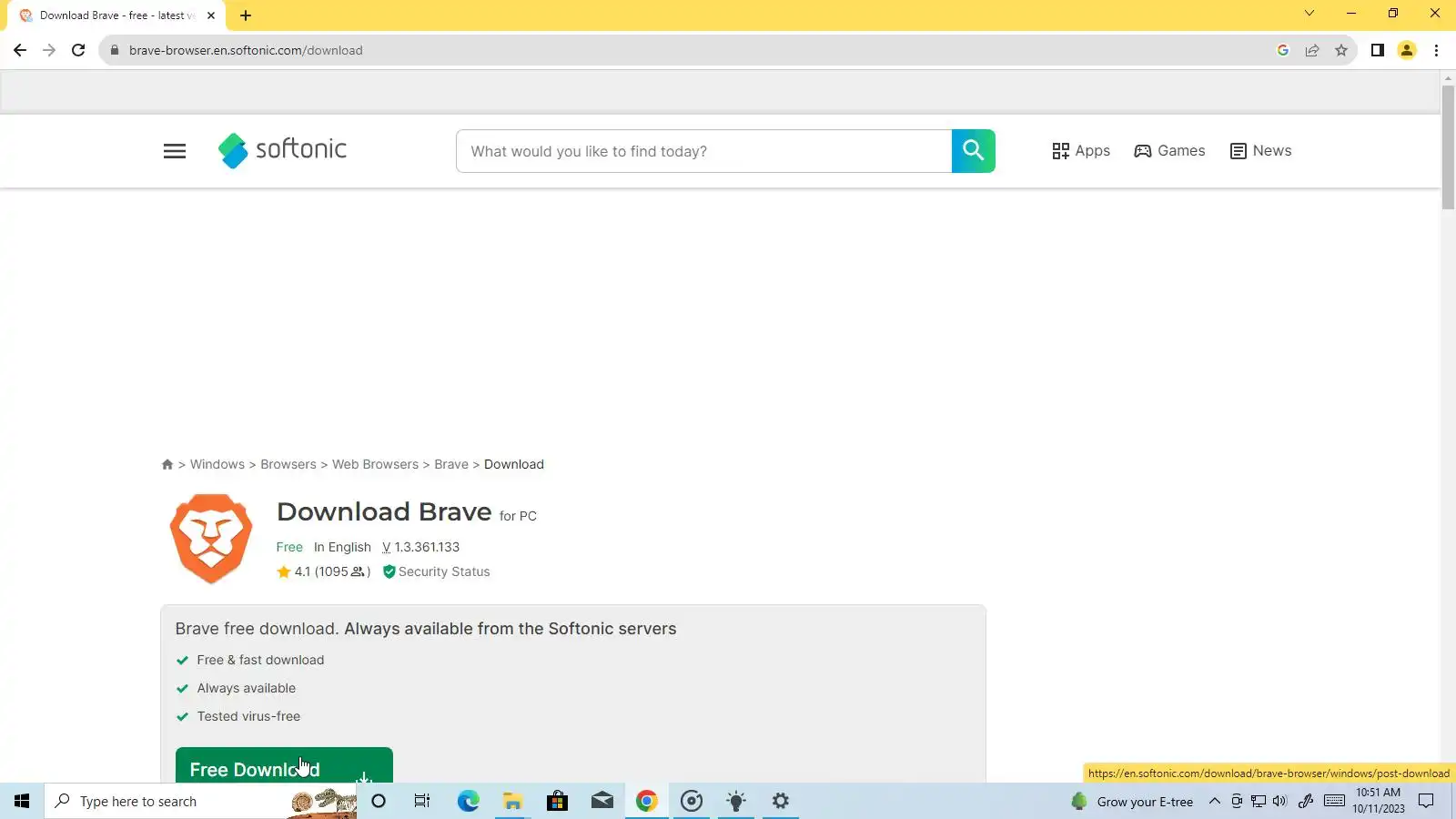This screenshot has width=1456, height=819.
Task: Open the News section
Action: [1260, 151]
